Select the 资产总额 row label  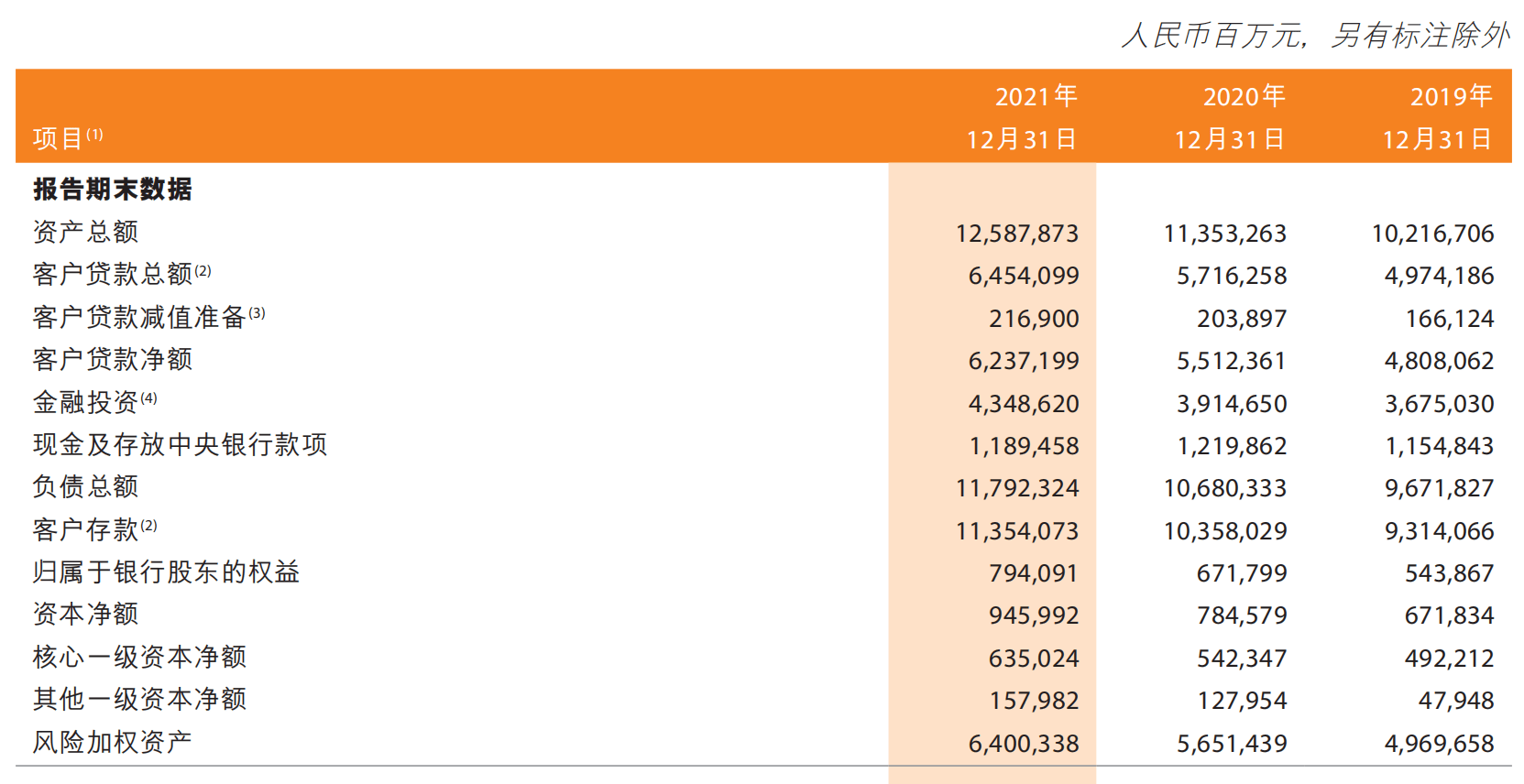[86, 232]
